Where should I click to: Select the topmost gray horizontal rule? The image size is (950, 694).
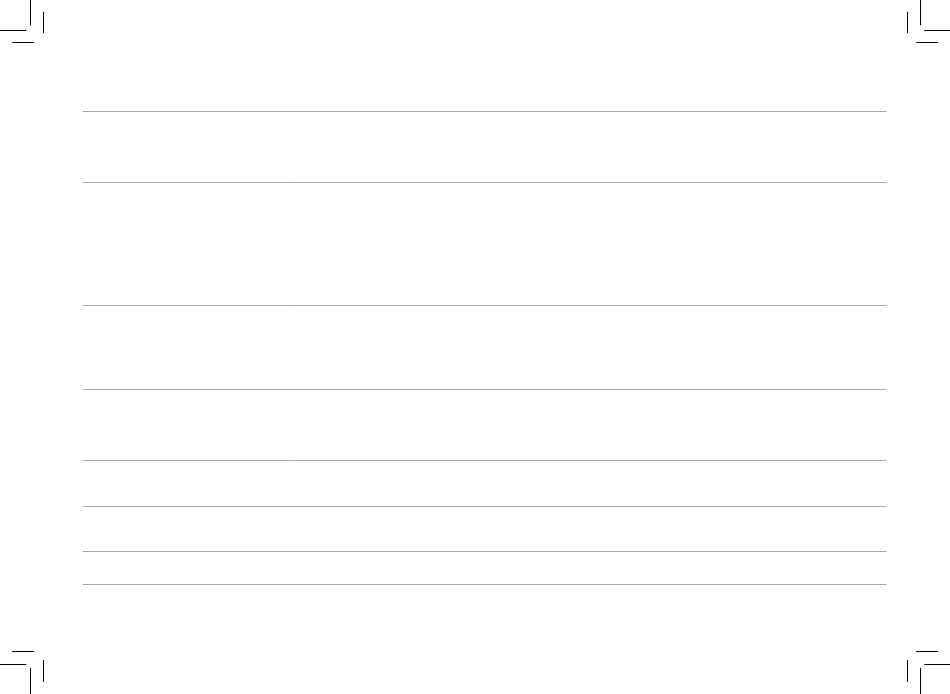coord(484,112)
